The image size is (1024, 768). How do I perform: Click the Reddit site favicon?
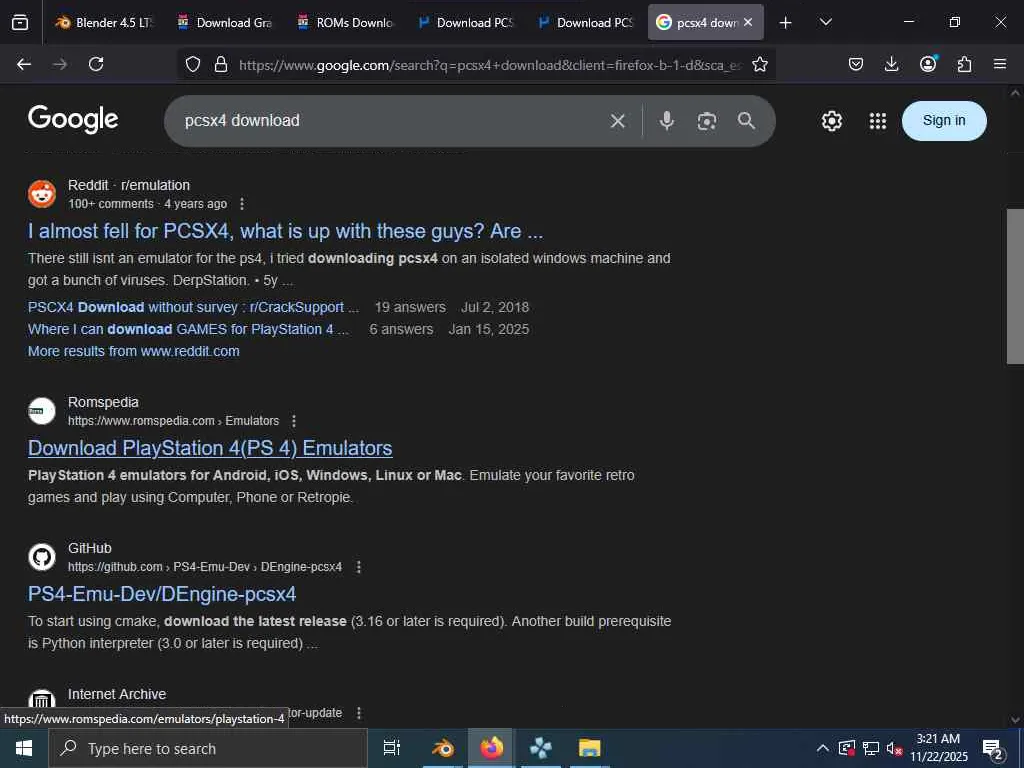coord(42,194)
